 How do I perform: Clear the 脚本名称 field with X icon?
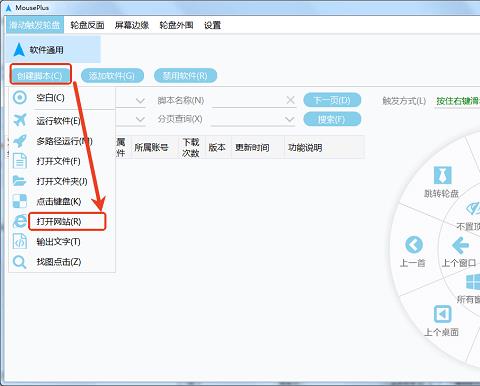point(290,100)
